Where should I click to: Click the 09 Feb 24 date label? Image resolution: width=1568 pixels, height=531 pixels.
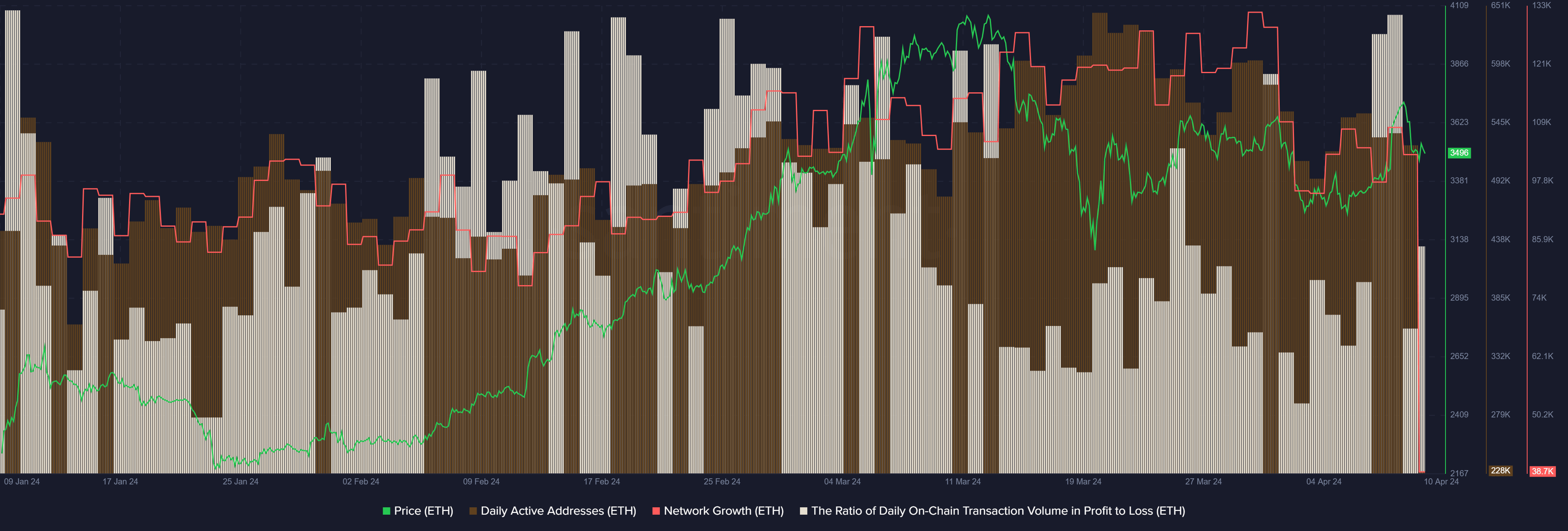[481, 482]
